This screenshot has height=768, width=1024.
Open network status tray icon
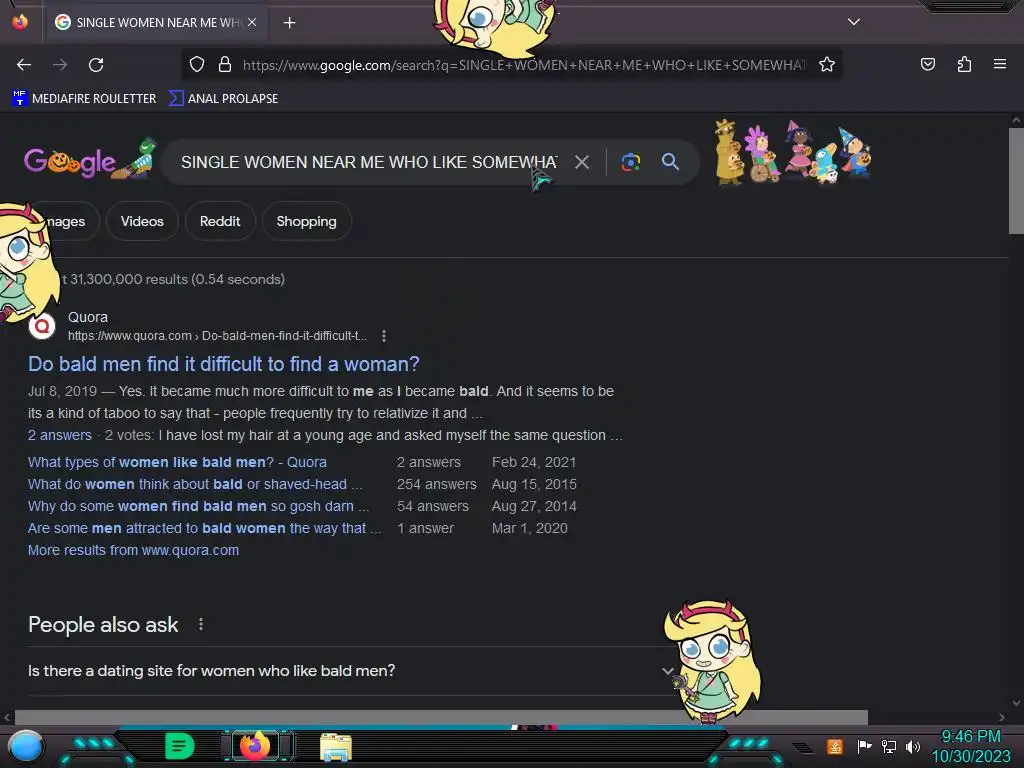[888, 746]
